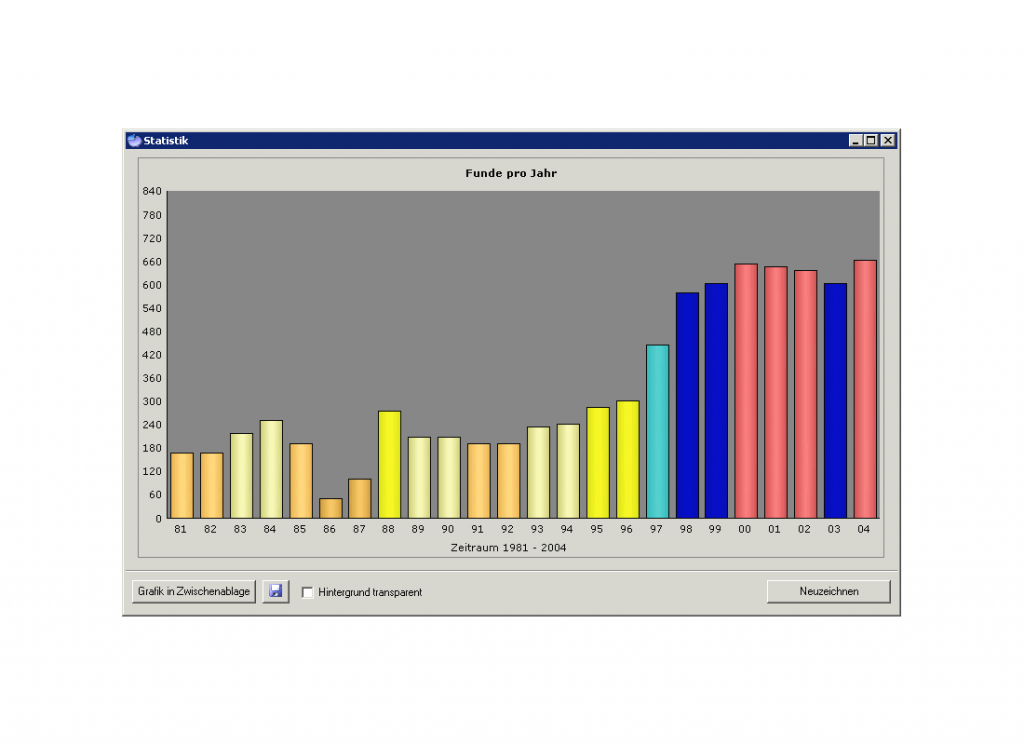The width and height of the screenshot is (1024, 745).
Task: Click the y-axis value 300
Action: [x=152, y=402]
